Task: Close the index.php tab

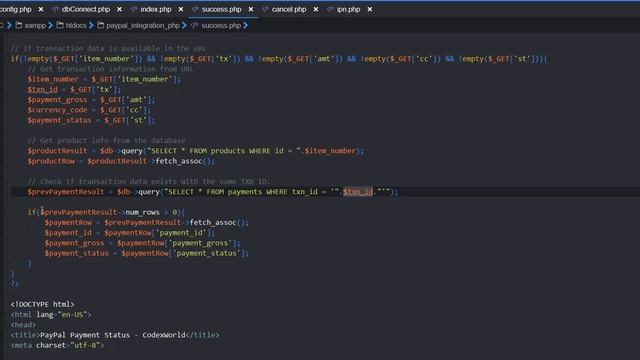Action: pos(181,9)
